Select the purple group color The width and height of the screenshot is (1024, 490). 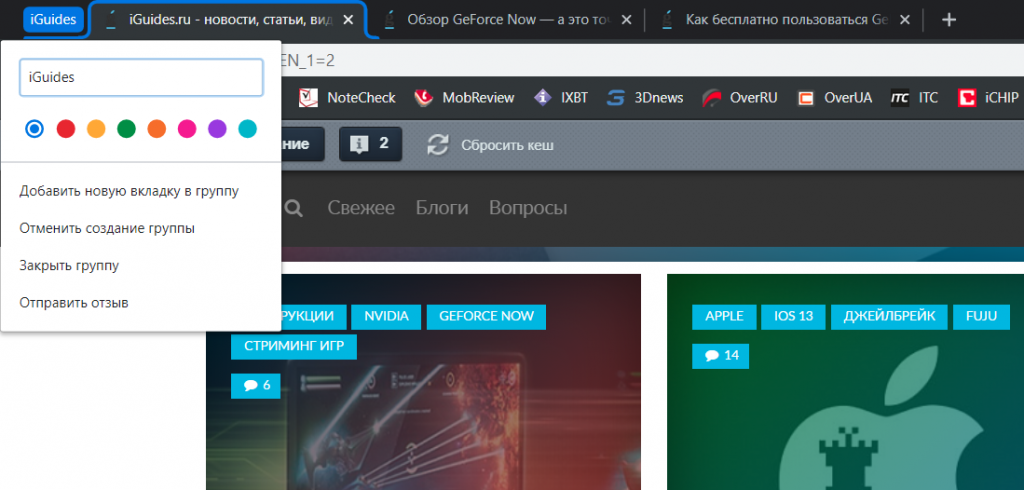[x=217, y=129]
